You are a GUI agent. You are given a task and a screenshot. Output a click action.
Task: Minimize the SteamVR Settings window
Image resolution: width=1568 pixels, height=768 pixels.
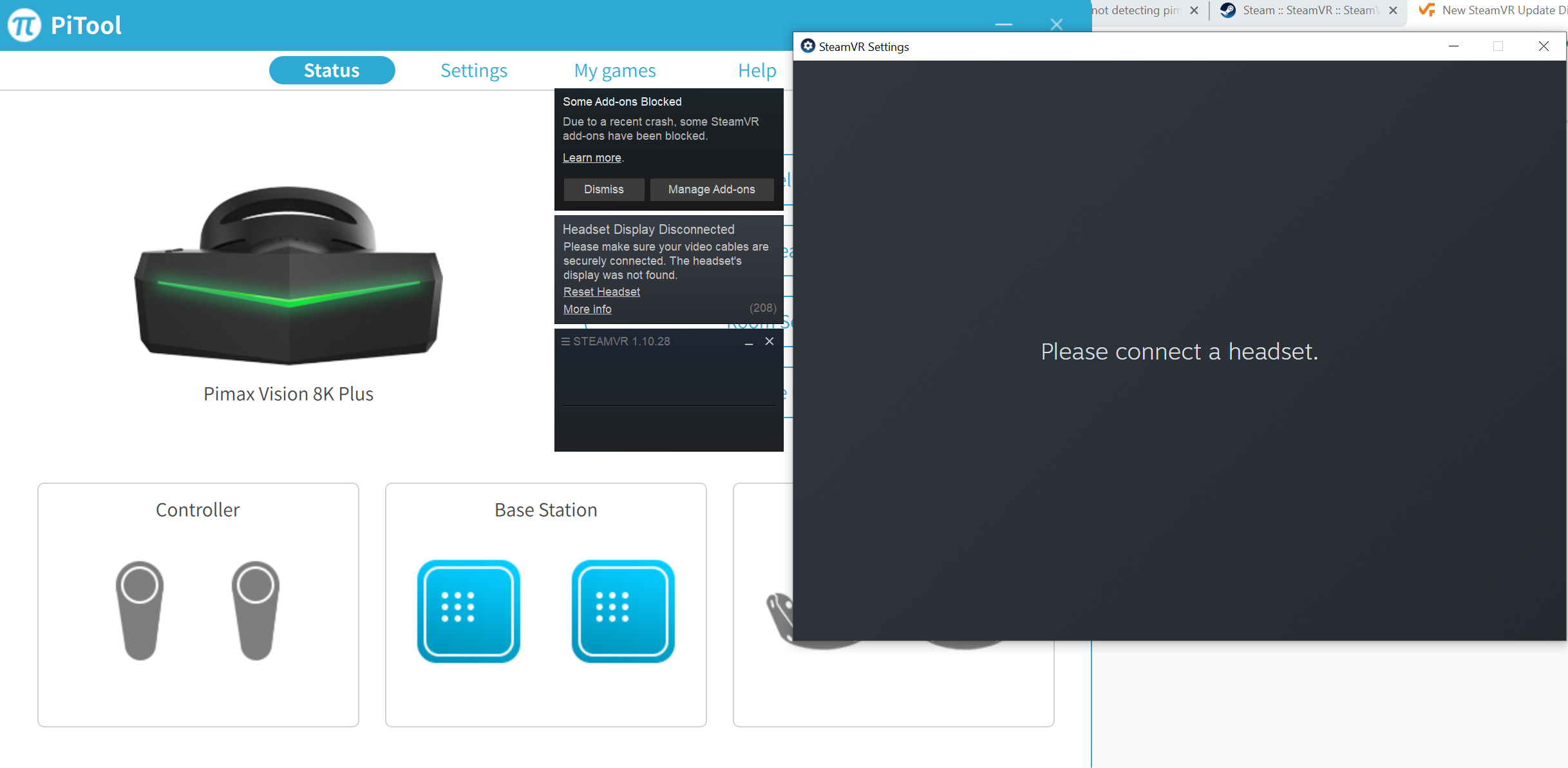[x=1453, y=46]
